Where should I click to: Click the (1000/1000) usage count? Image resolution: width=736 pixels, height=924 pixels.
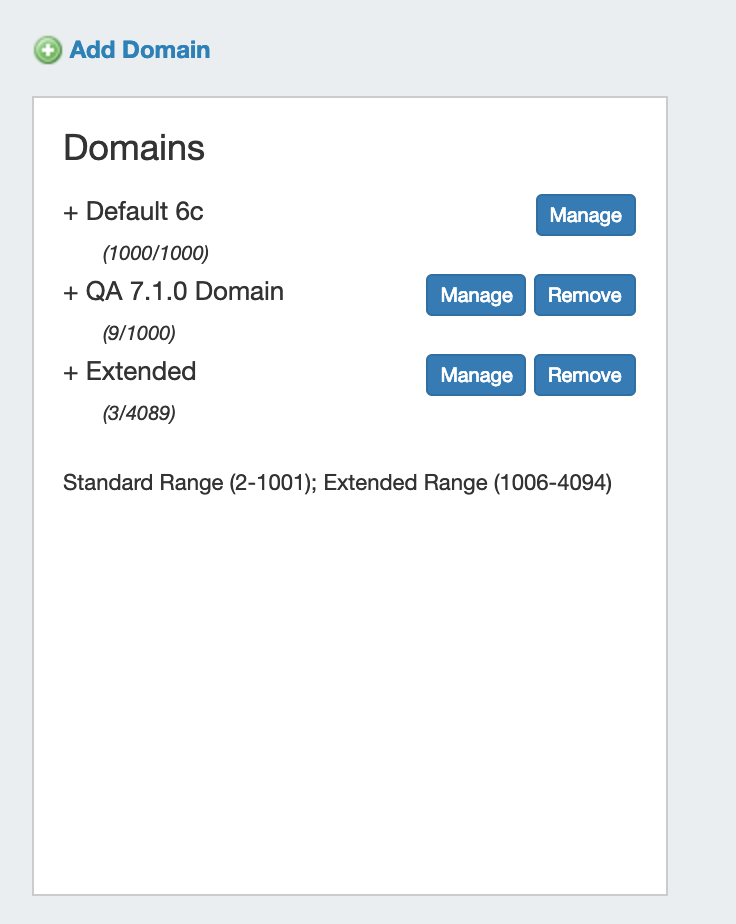(156, 252)
